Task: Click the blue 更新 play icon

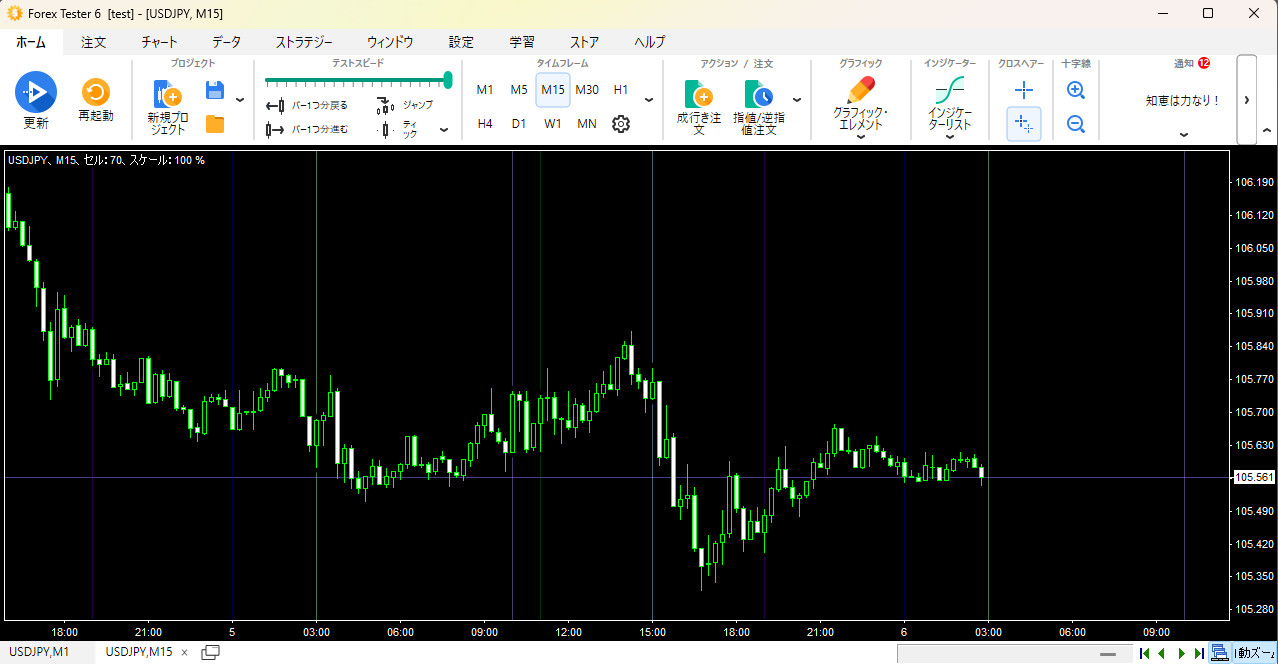Action: point(36,92)
